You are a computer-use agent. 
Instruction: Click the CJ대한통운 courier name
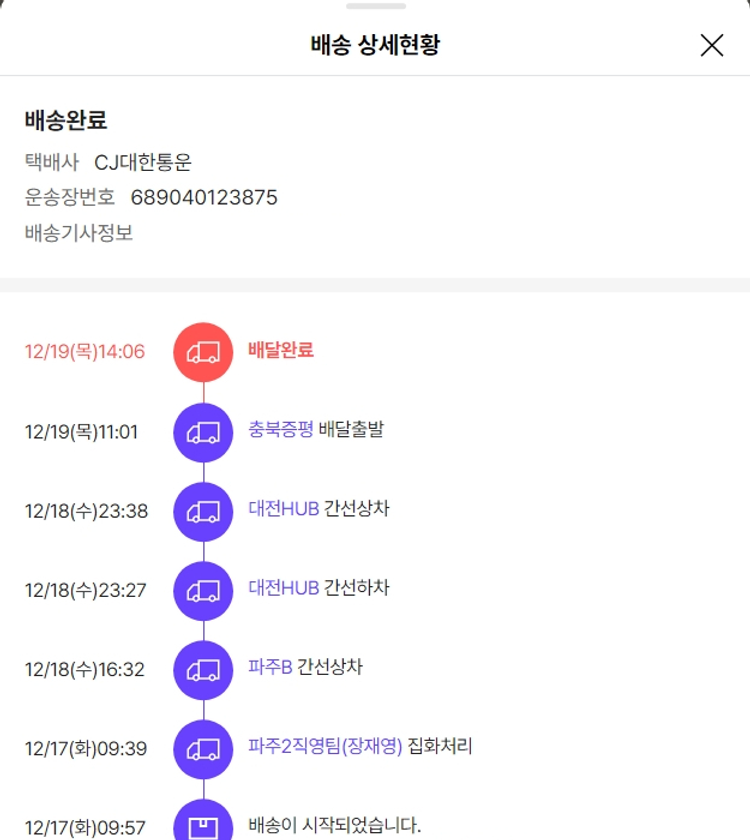click(142, 162)
